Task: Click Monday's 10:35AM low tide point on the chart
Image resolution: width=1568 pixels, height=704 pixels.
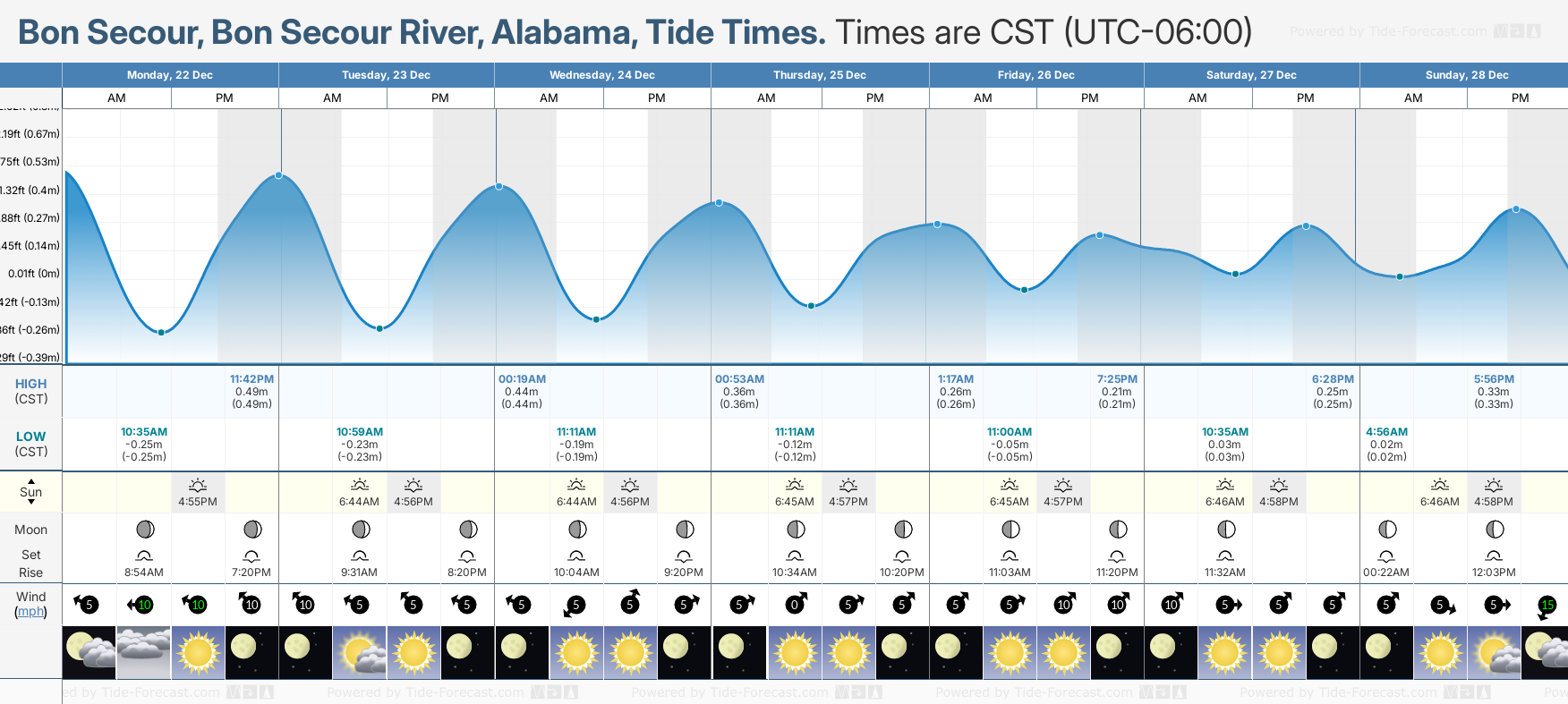Action: click(161, 333)
